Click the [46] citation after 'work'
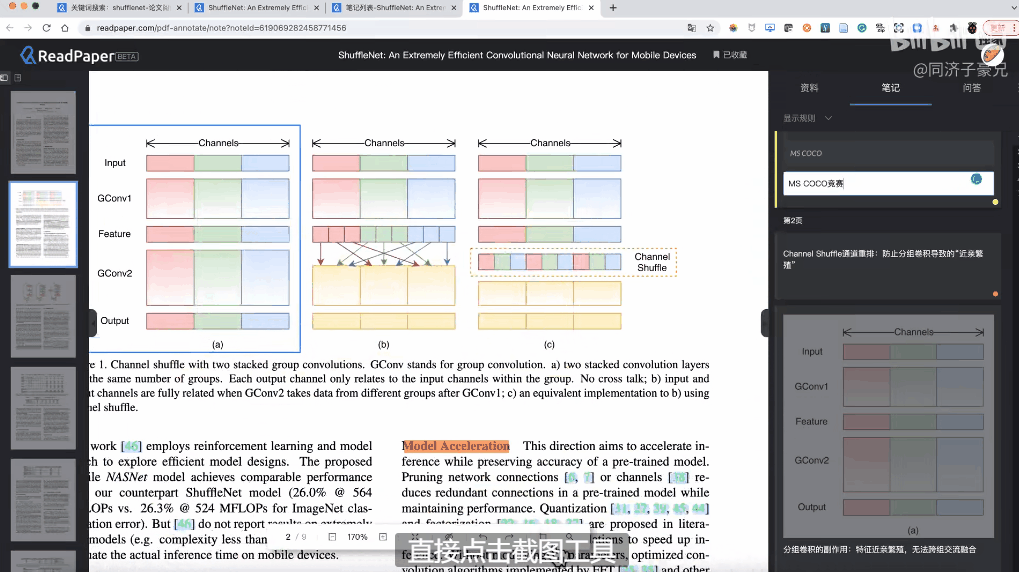 coord(131,446)
